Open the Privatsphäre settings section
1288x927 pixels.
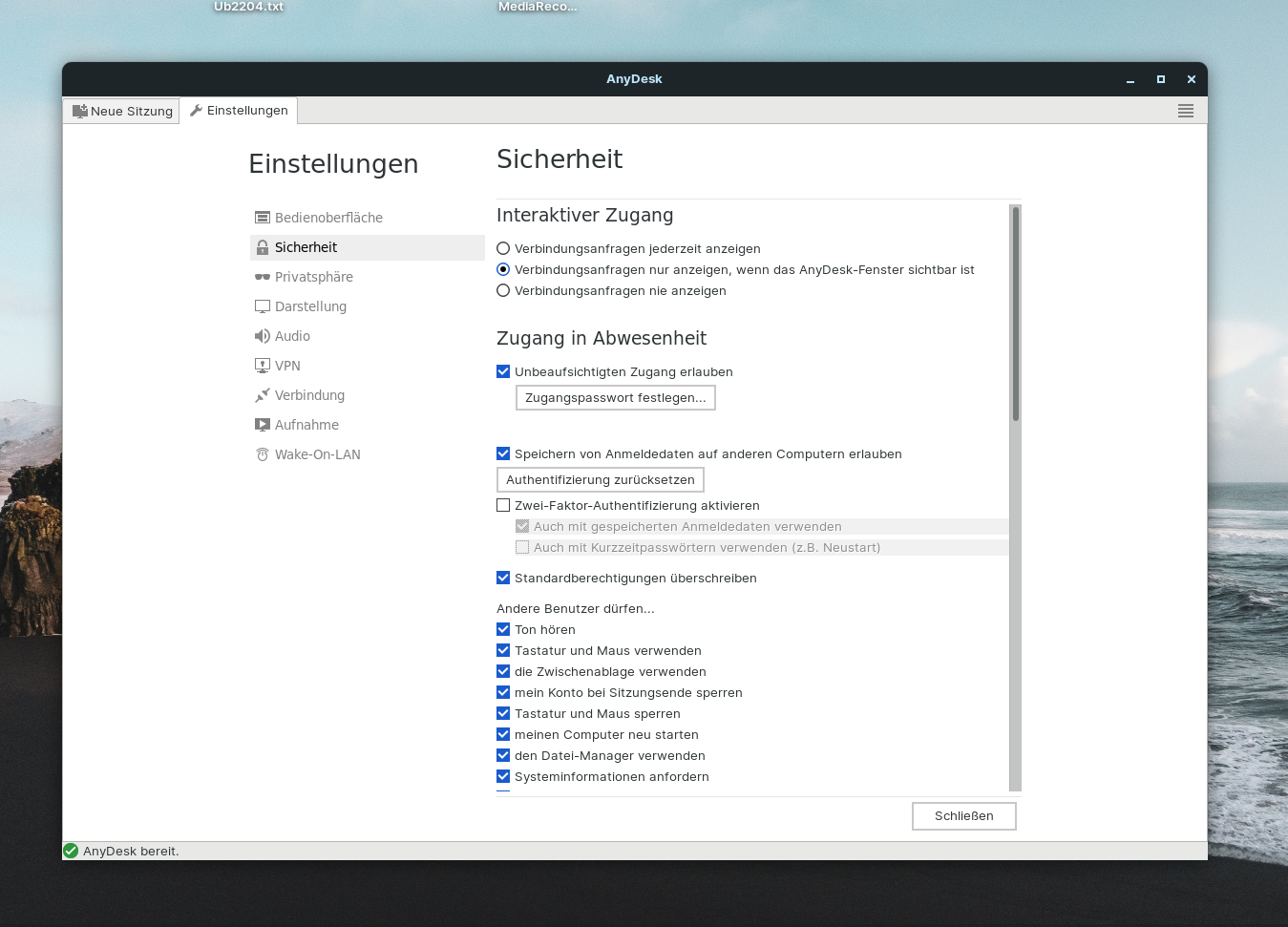(x=368, y=277)
